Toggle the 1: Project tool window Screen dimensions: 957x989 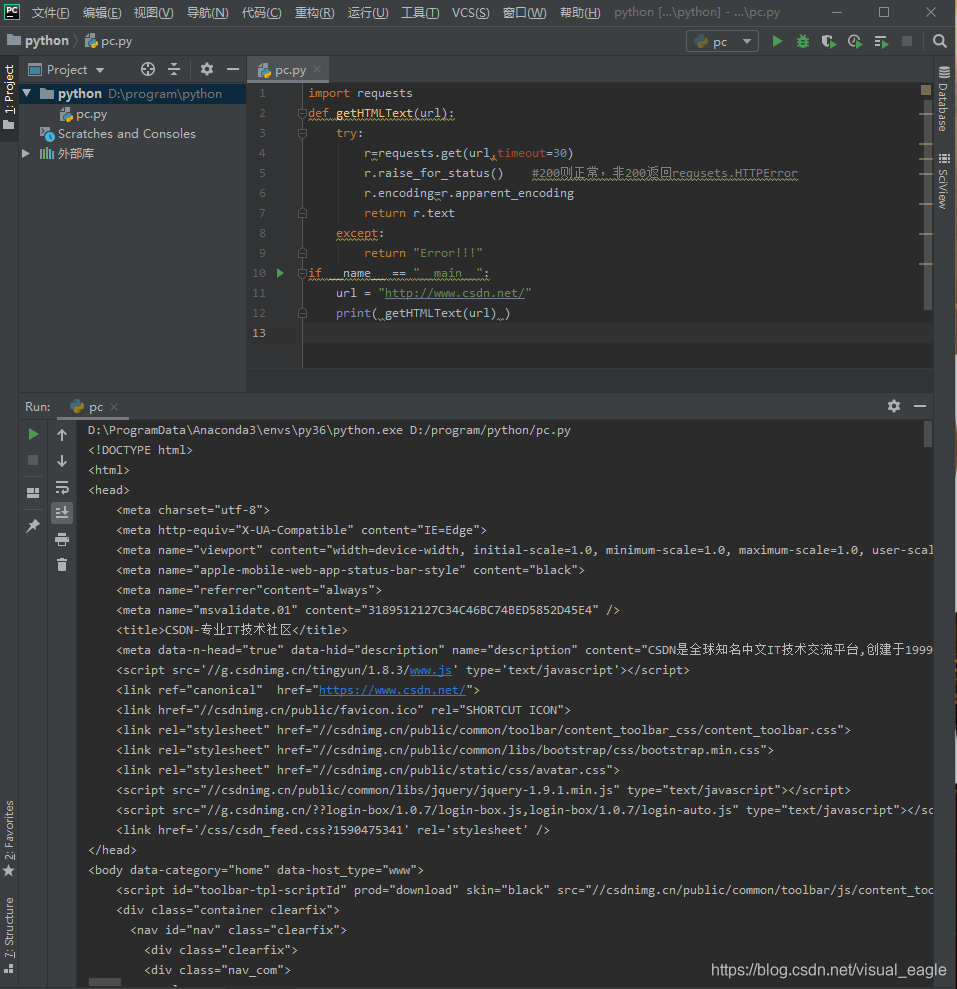coord(9,97)
